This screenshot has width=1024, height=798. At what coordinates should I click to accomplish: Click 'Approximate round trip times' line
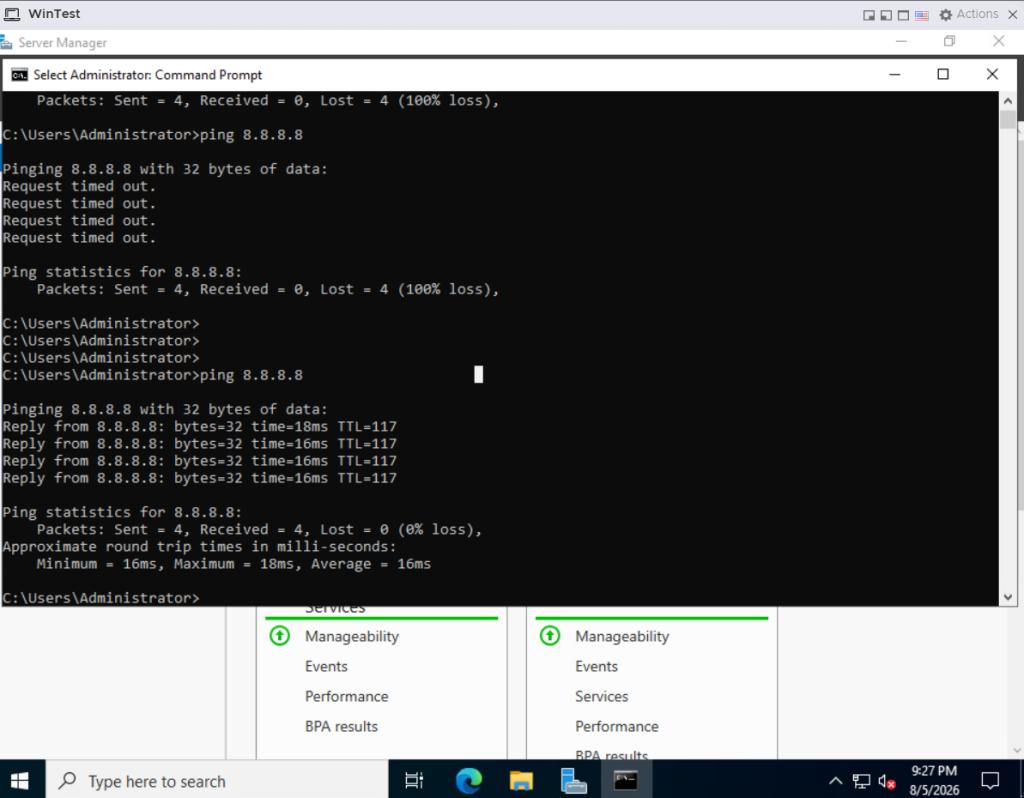(199, 547)
